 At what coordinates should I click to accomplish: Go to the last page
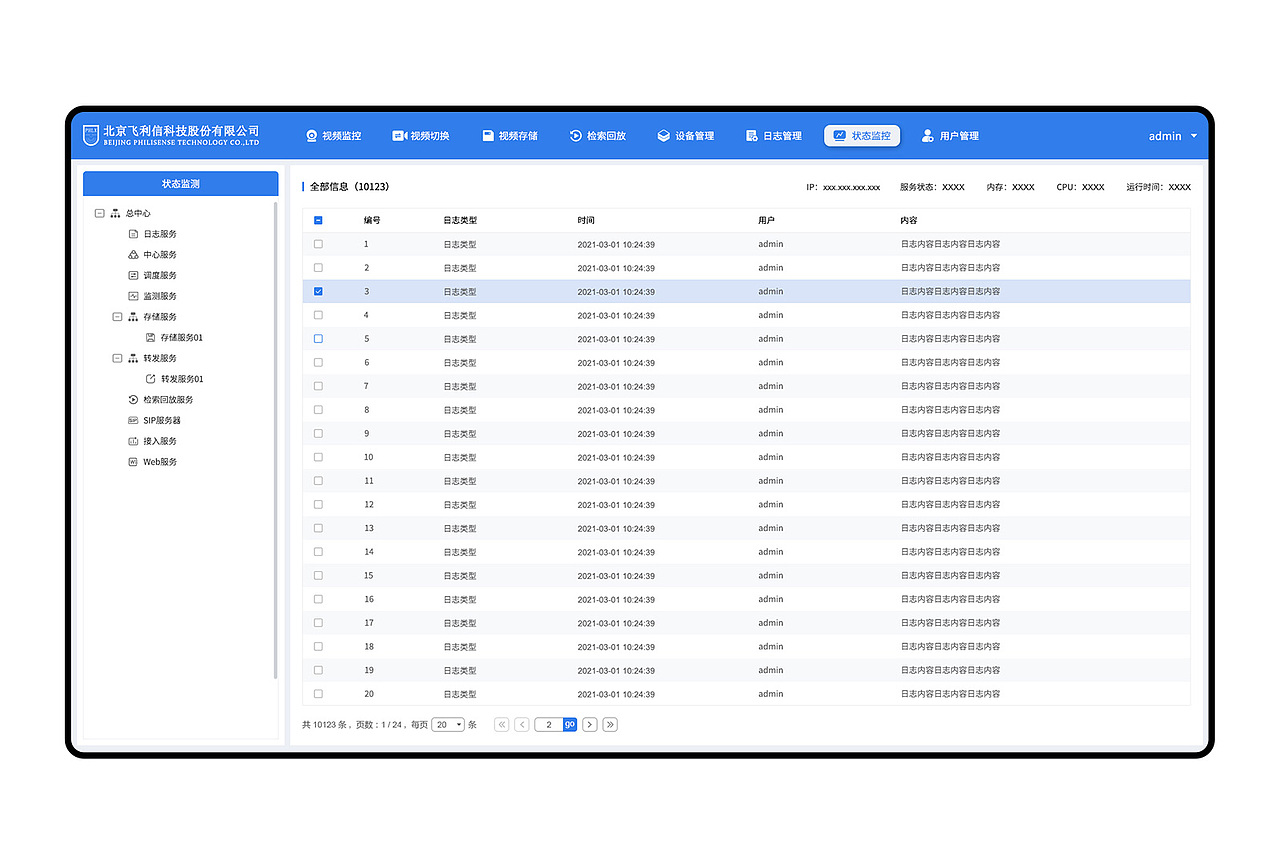pyautogui.click(x=610, y=725)
